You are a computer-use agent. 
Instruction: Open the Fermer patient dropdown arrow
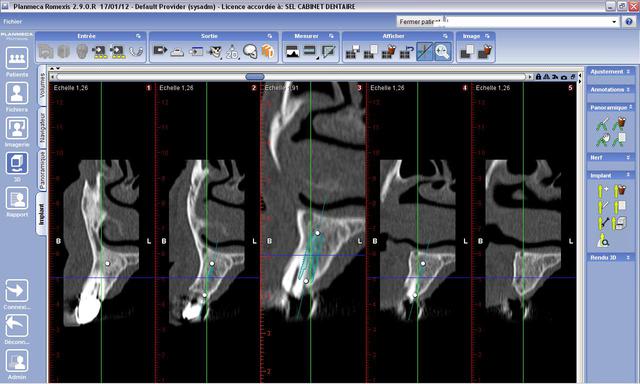coord(614,22)
